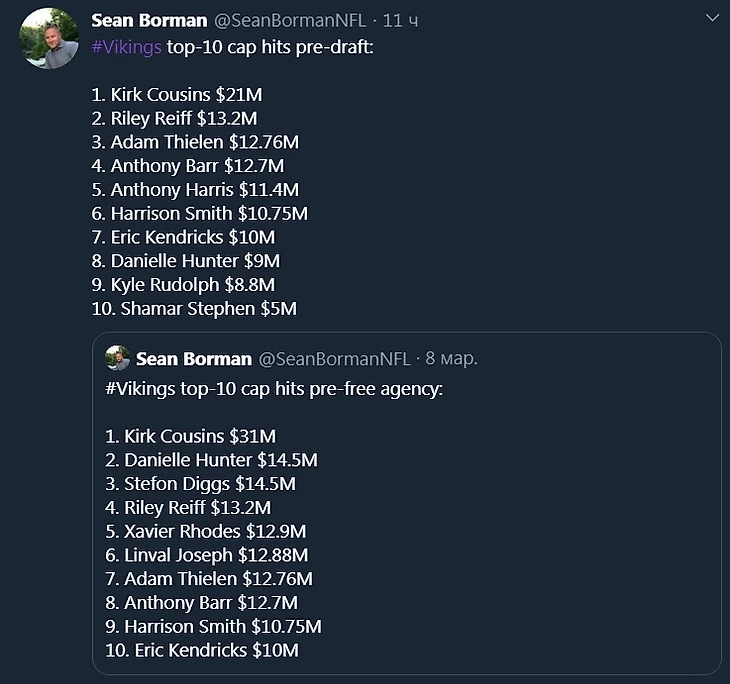Click the small avatar in the quoted tweet

117,358
